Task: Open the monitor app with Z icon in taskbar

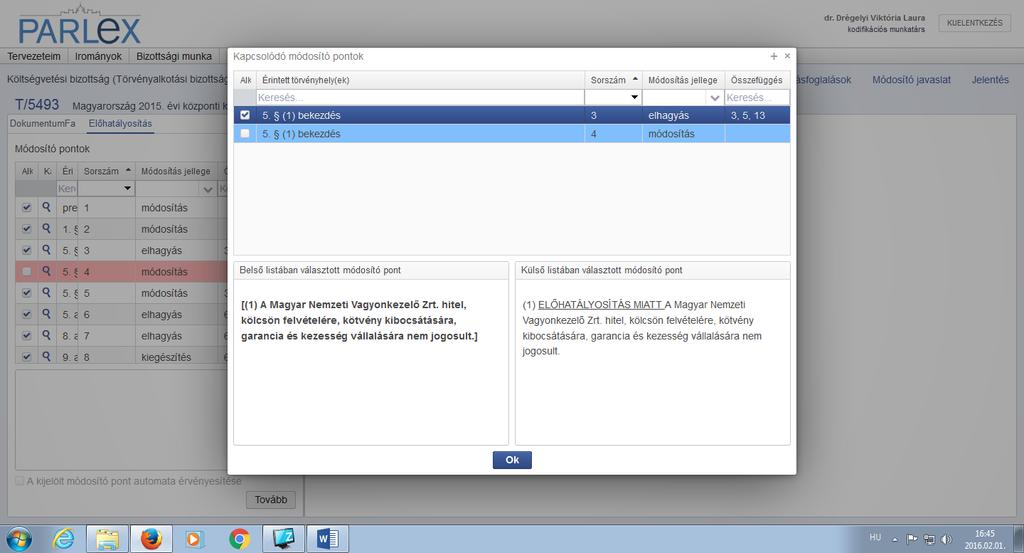Action: [283, 539]
